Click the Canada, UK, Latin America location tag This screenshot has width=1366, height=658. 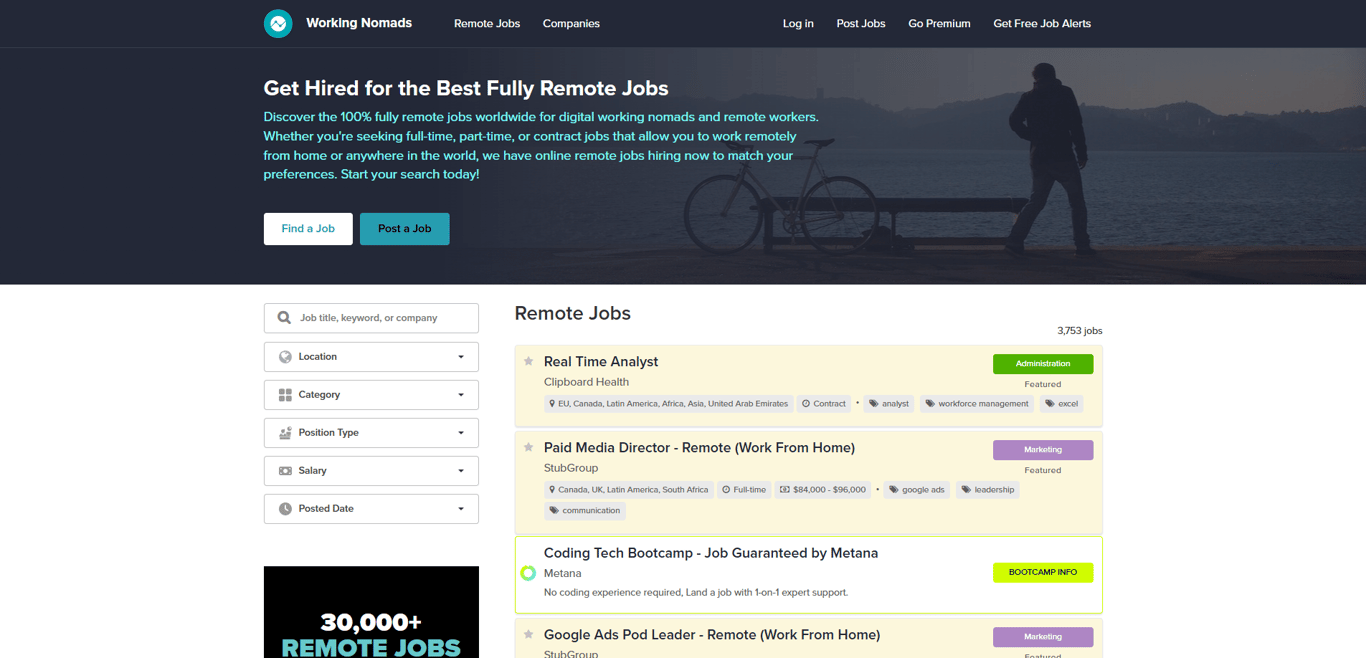tap(628, 490)
